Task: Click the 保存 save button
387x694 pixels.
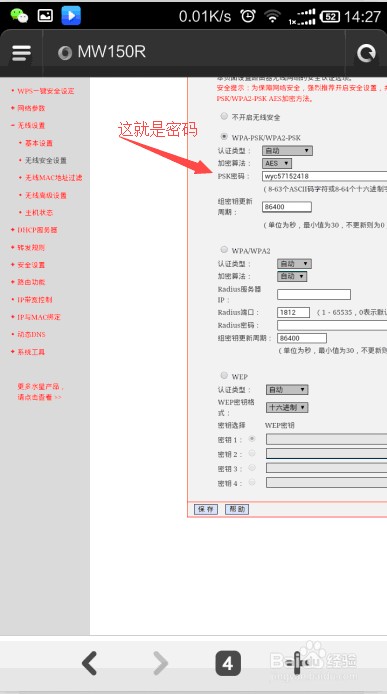Action: 206,509
